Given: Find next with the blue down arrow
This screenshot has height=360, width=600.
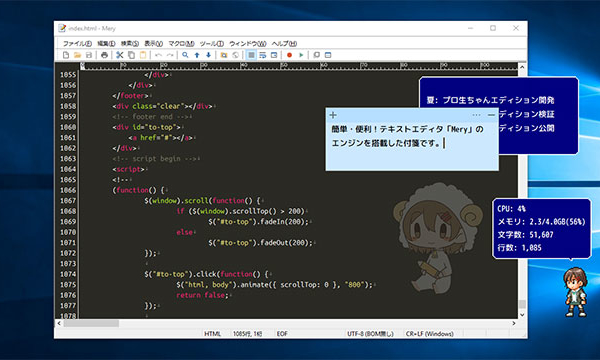Looking at the screenshot, I should point(209,55).
